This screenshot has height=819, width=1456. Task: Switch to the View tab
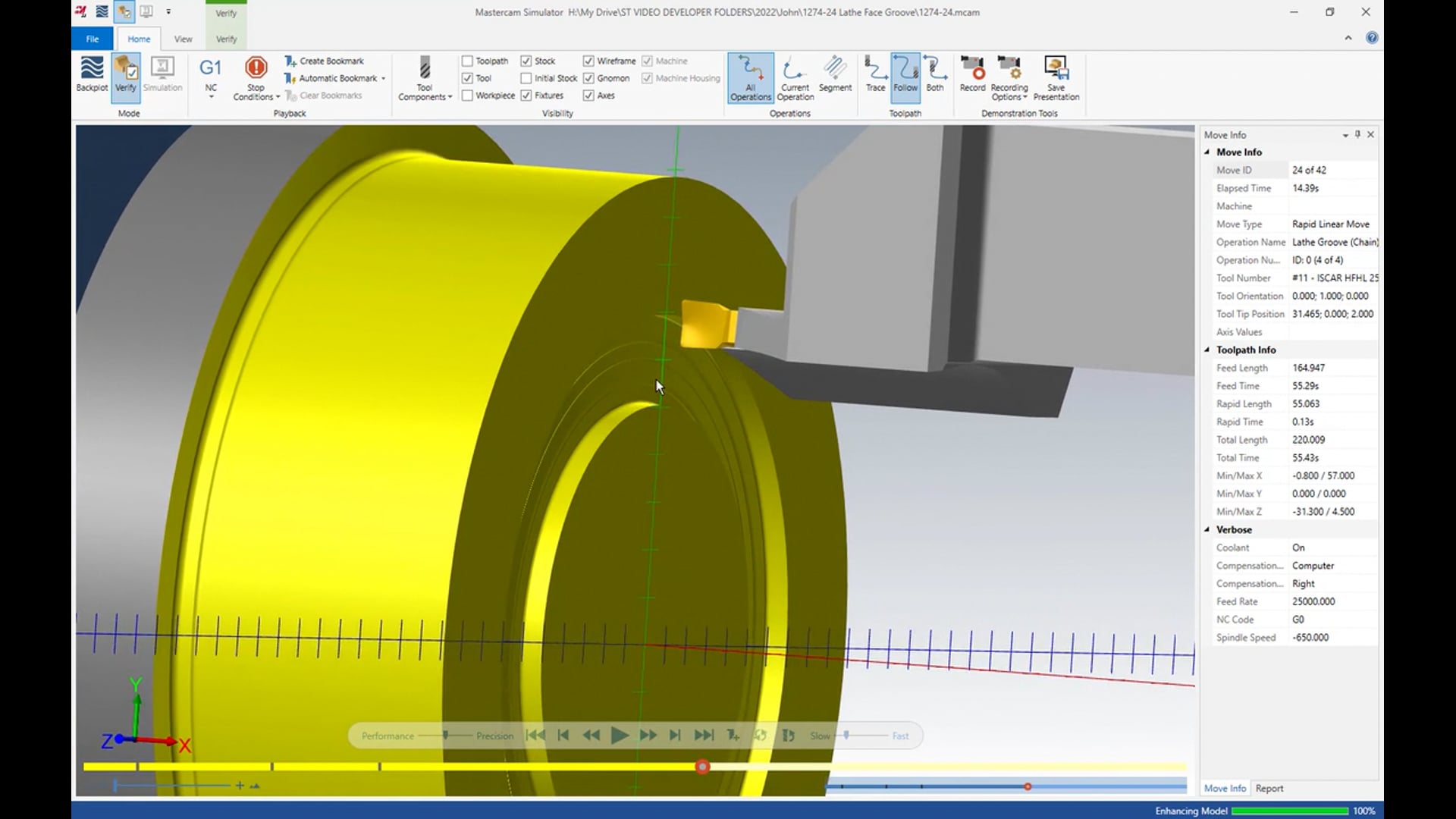click(x=183, y=39)
